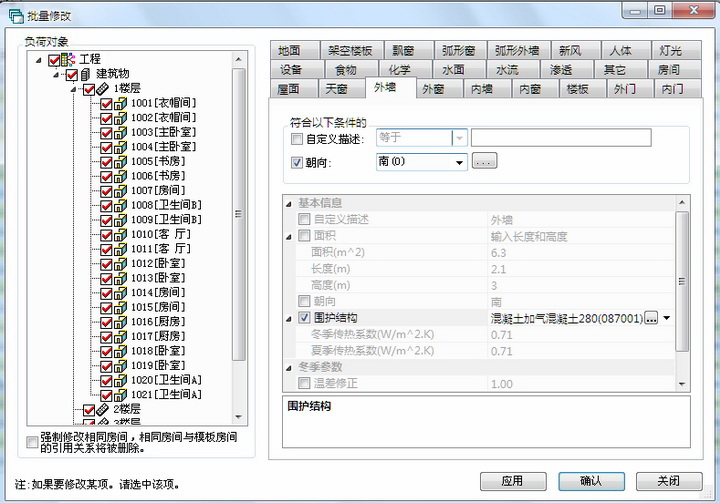This screenshot has width=720, height=503.
Task: Click room icon for 1009[卫生间B]
Action: click(x=120, y=220)
